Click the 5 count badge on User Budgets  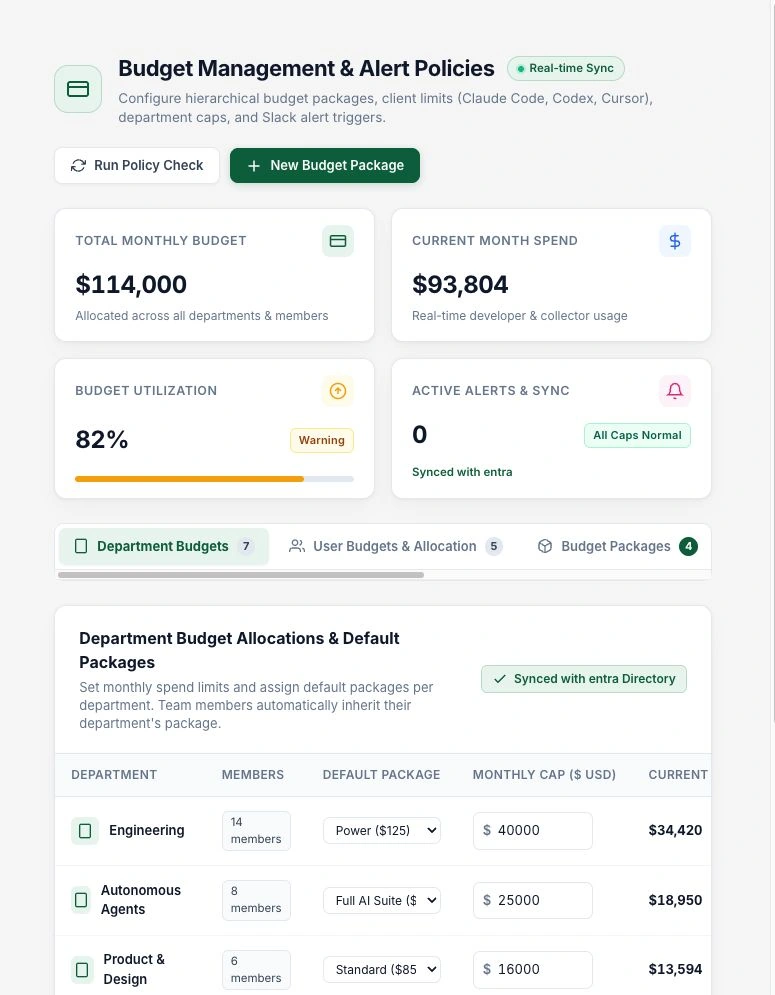tap(494, 546)
